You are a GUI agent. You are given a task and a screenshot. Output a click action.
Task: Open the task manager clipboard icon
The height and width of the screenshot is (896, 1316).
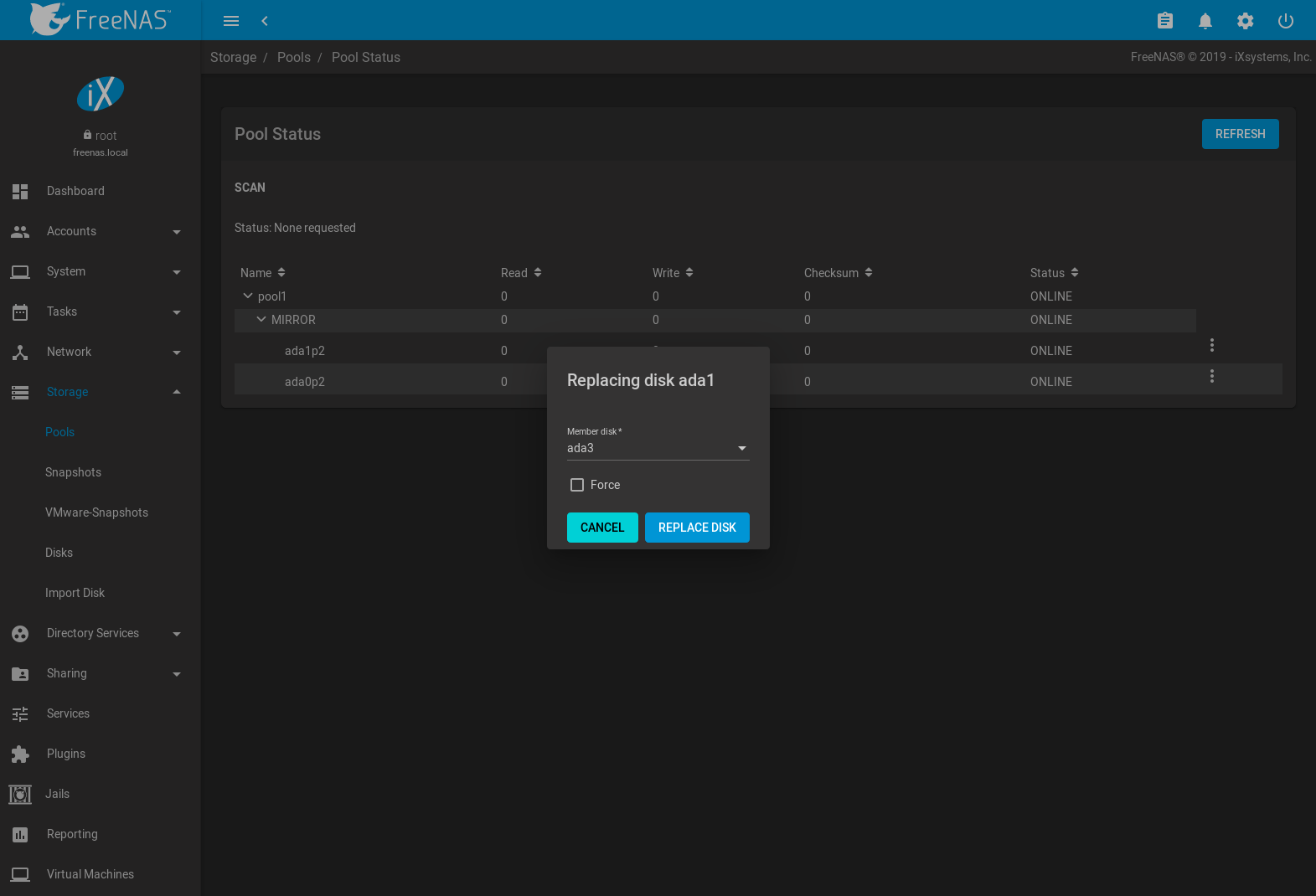tap(1164, 21)
